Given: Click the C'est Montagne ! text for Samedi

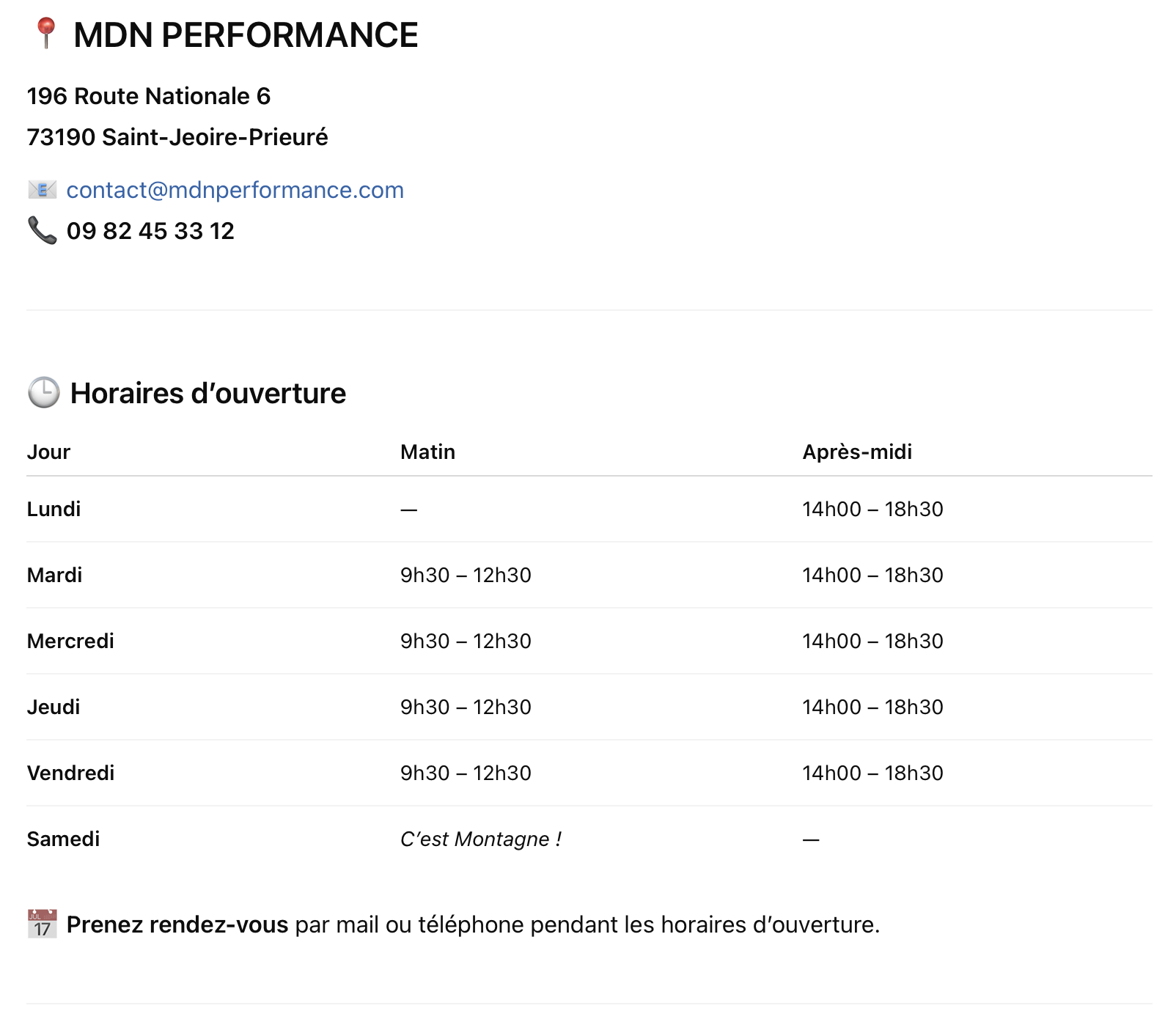Looking at the screenshot, I should point(481,839).
